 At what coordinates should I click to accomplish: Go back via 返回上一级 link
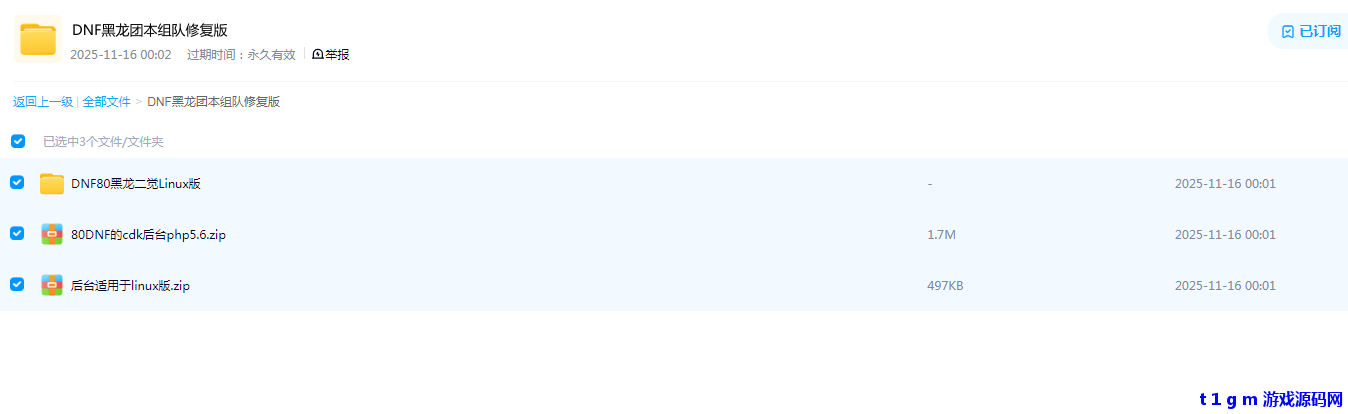click(43, 102)
